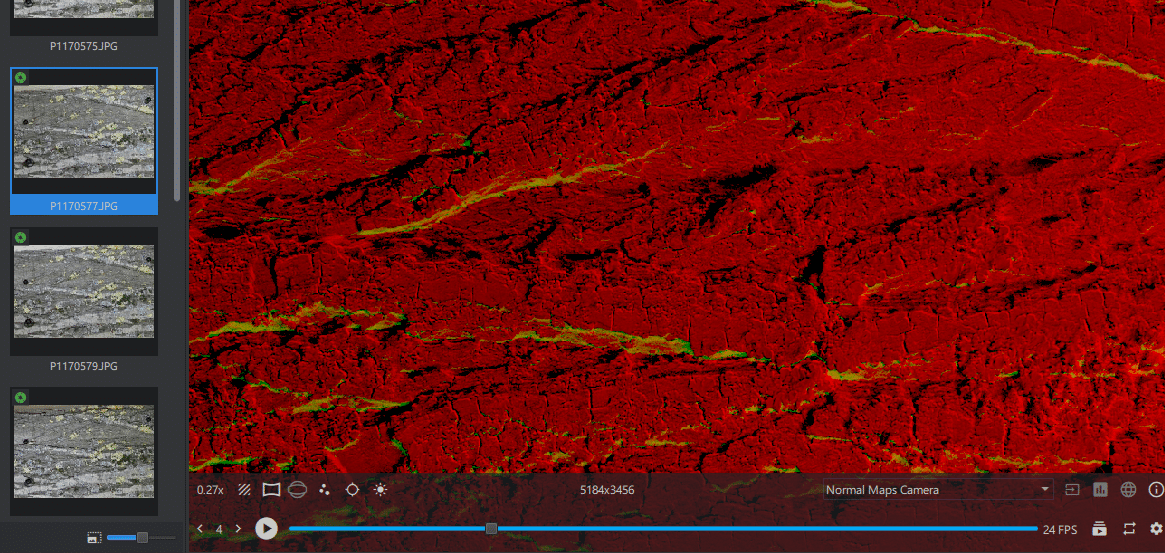The height and width of the screenshot is (553, 1165).
Task: Click the thumbnail size slider handle
Action: coord(142,538)
